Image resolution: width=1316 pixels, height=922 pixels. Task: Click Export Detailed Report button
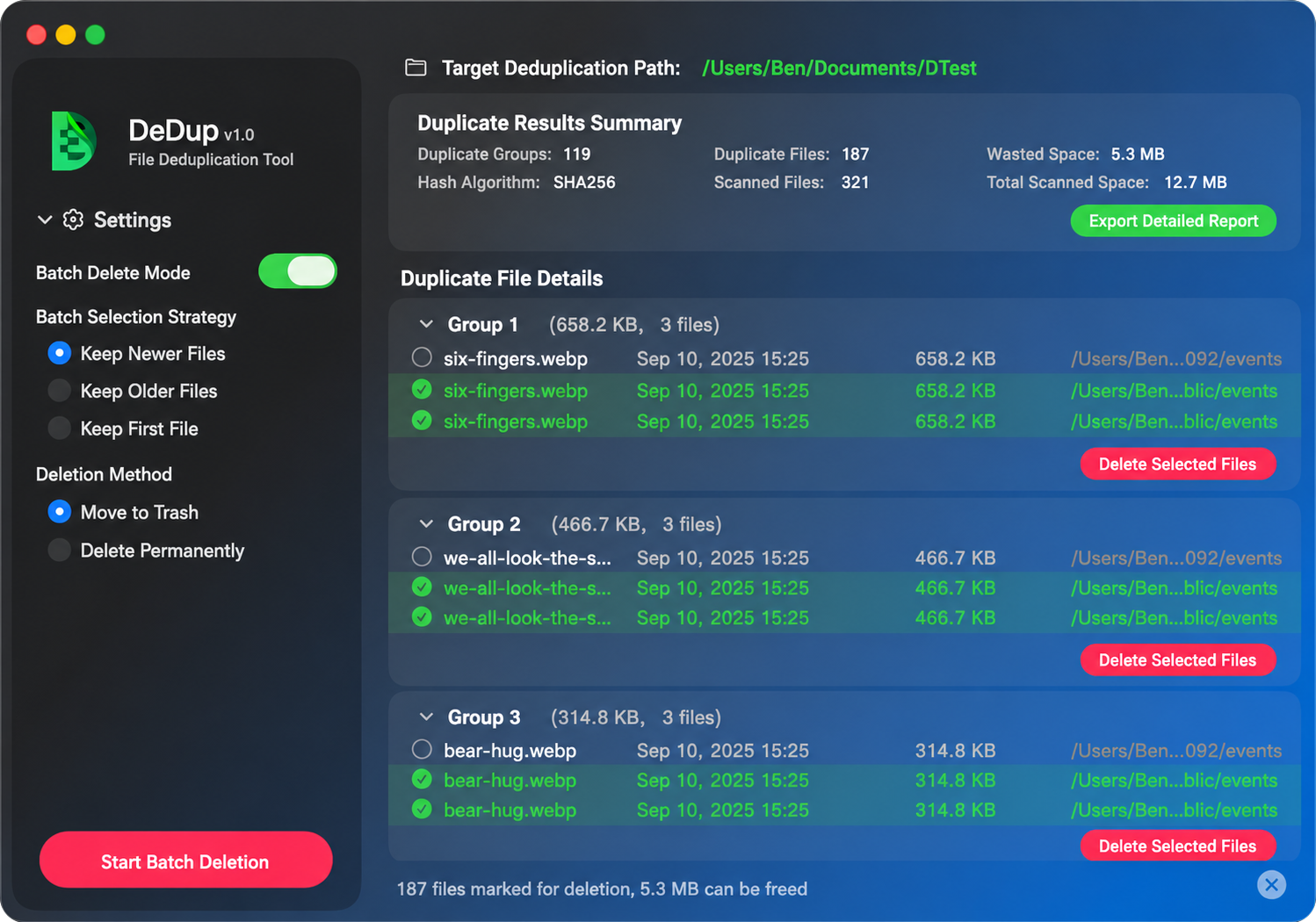pyautogui.click(x=1173, y=220)
